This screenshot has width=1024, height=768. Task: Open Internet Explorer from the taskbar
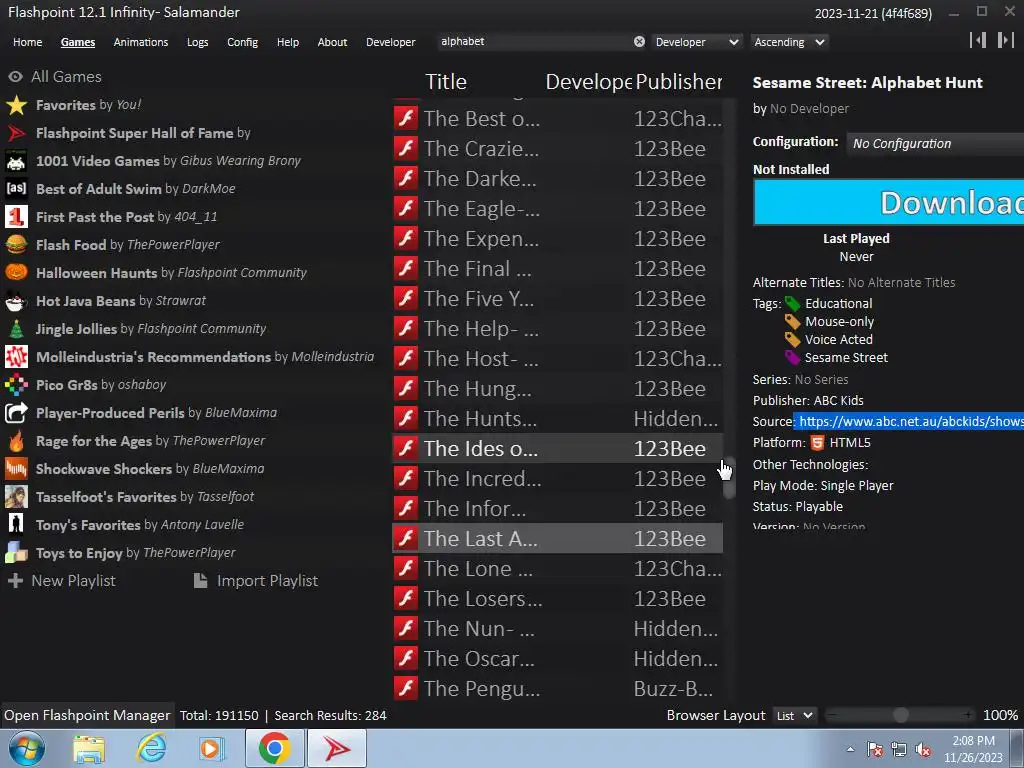[x=152, y=748]
